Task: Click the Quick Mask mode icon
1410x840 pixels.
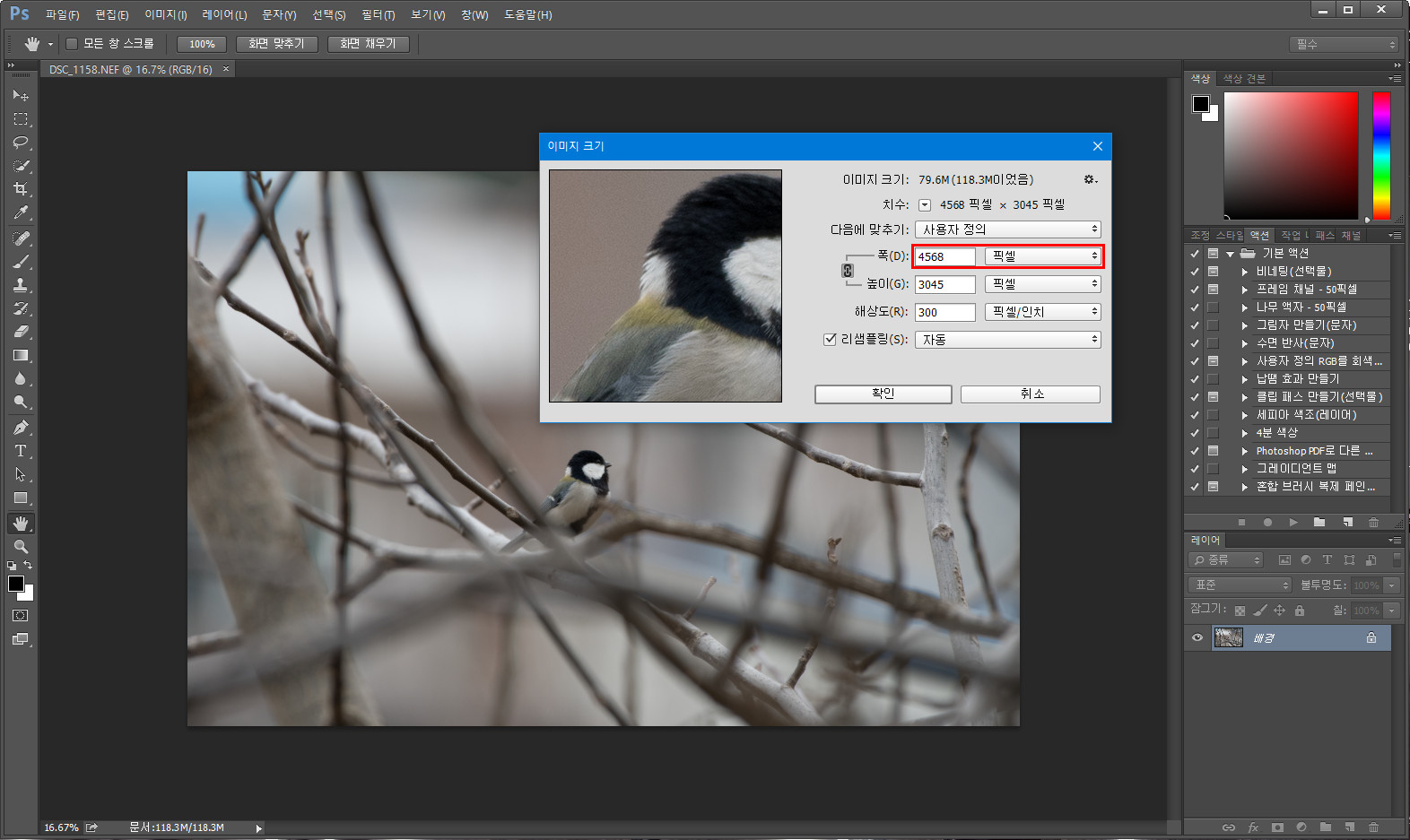Action: point(21,616)
